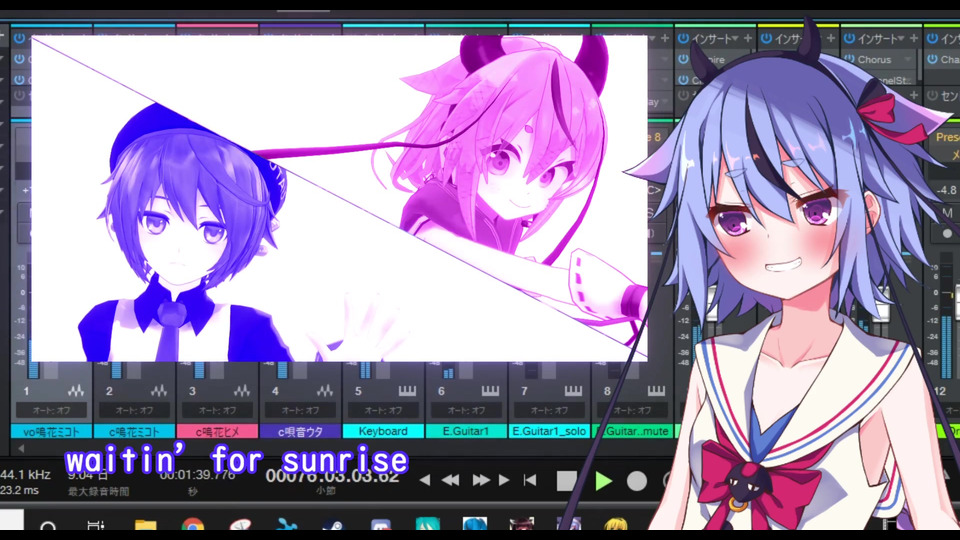
Task: Click the mixer scroll-left arrow below channel names
Action: (21, 449)
